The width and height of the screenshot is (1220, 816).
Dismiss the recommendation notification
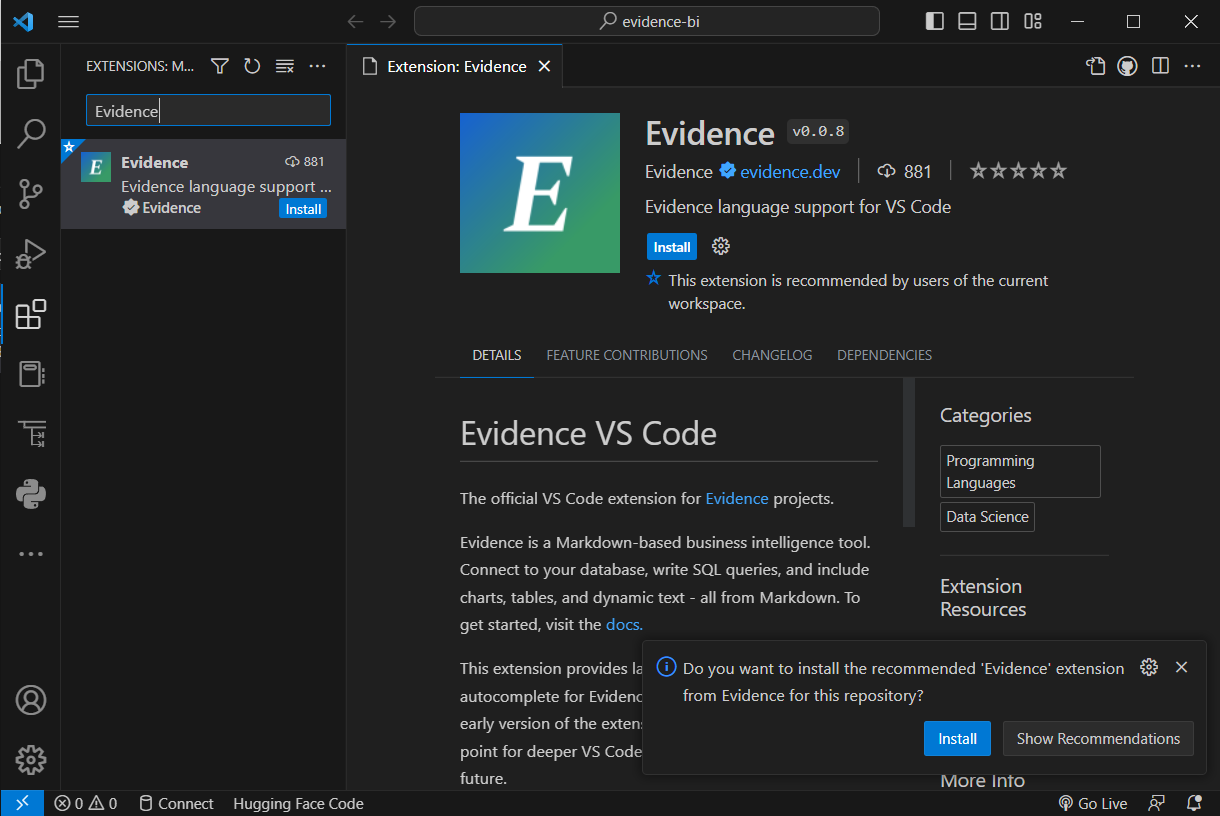pyautogui.click(x=1181, y=667)
